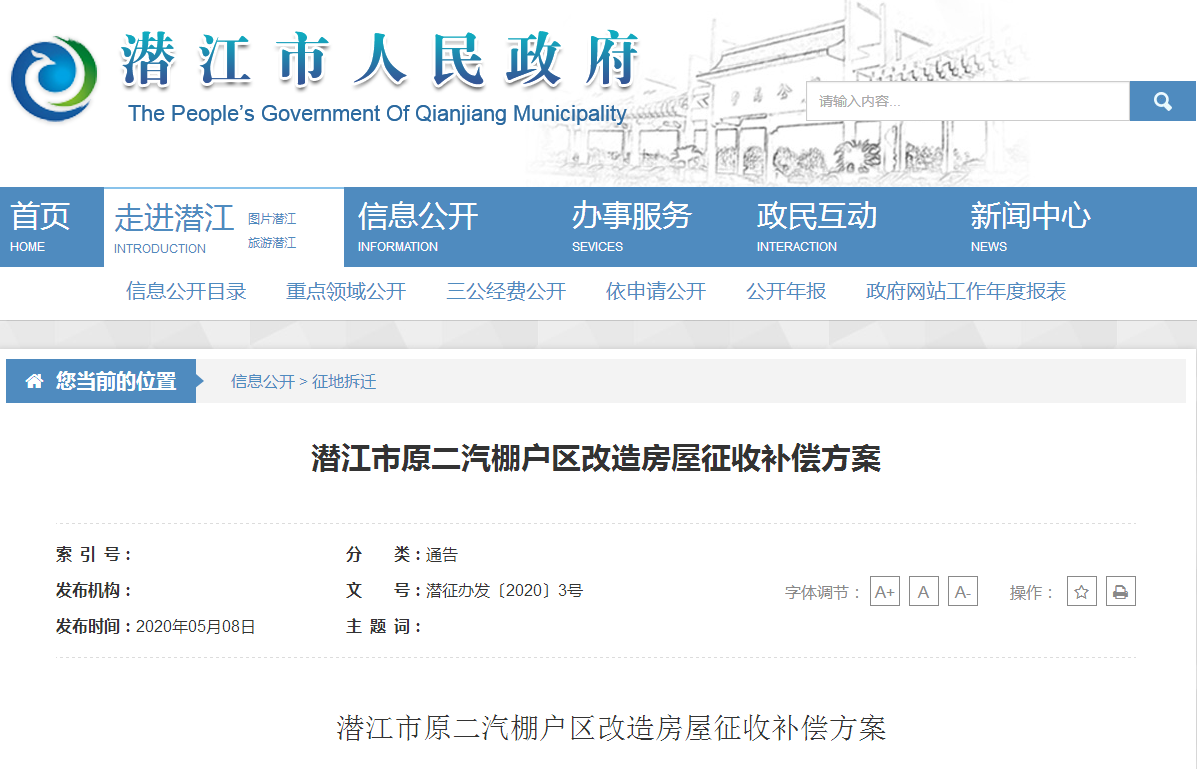Click A+ to enlarge the font size

tap(884, 591)
